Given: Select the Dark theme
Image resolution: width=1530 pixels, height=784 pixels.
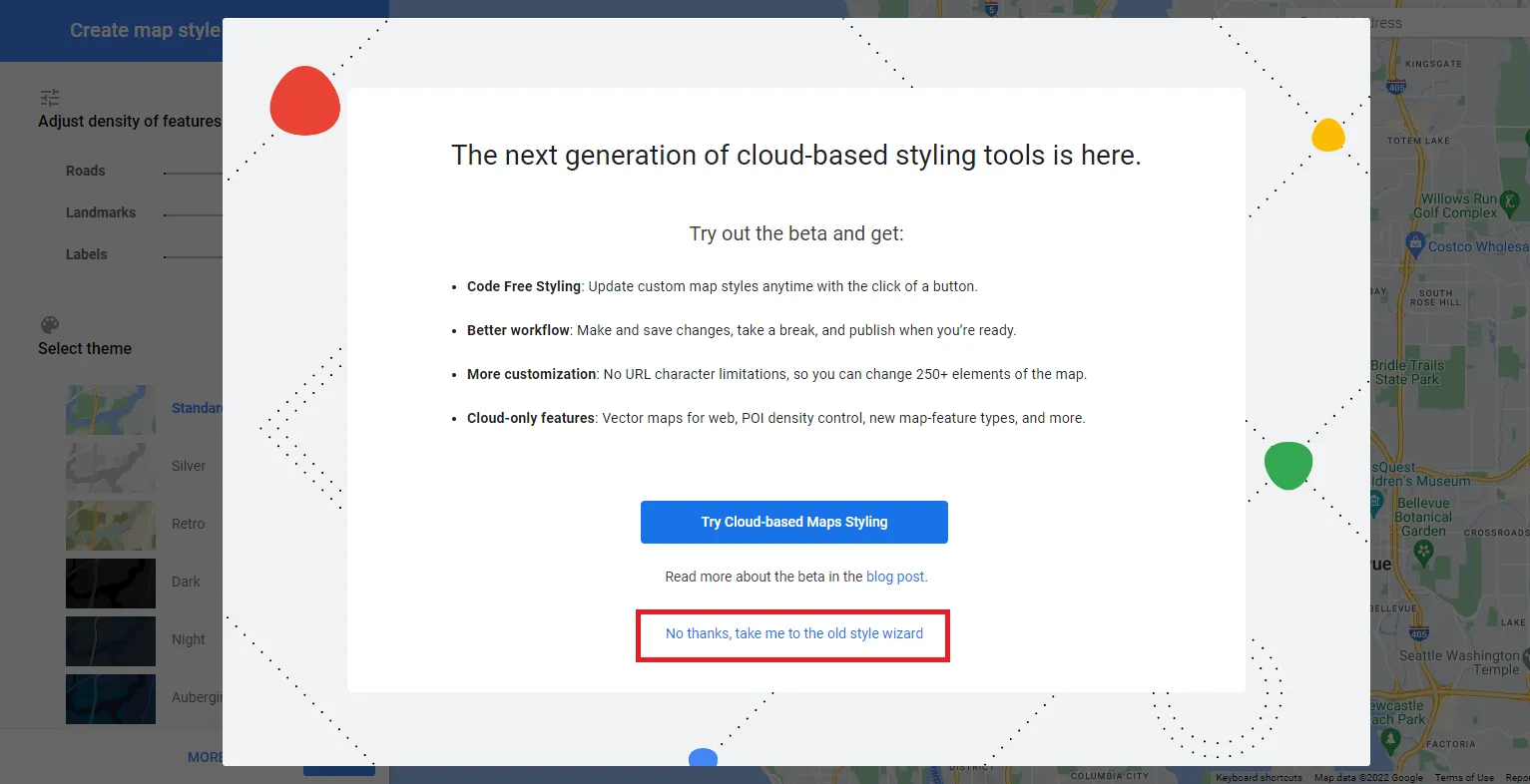Looking at the screenshot, I should tap(110, 583).
